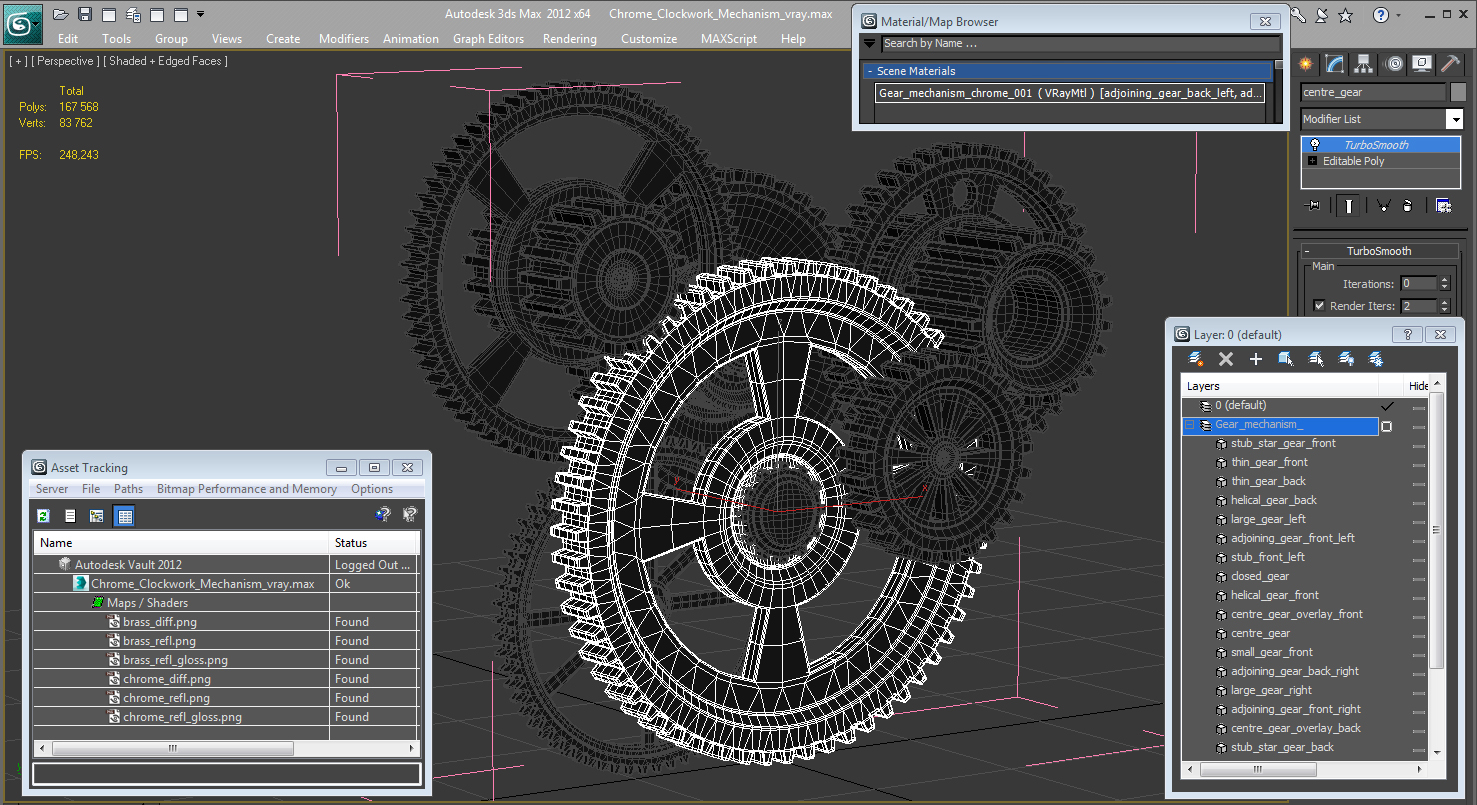Switch Asset Tracking to Tree View icon
The width and height of the screenshot is (1477, 805).
[97, 516]
